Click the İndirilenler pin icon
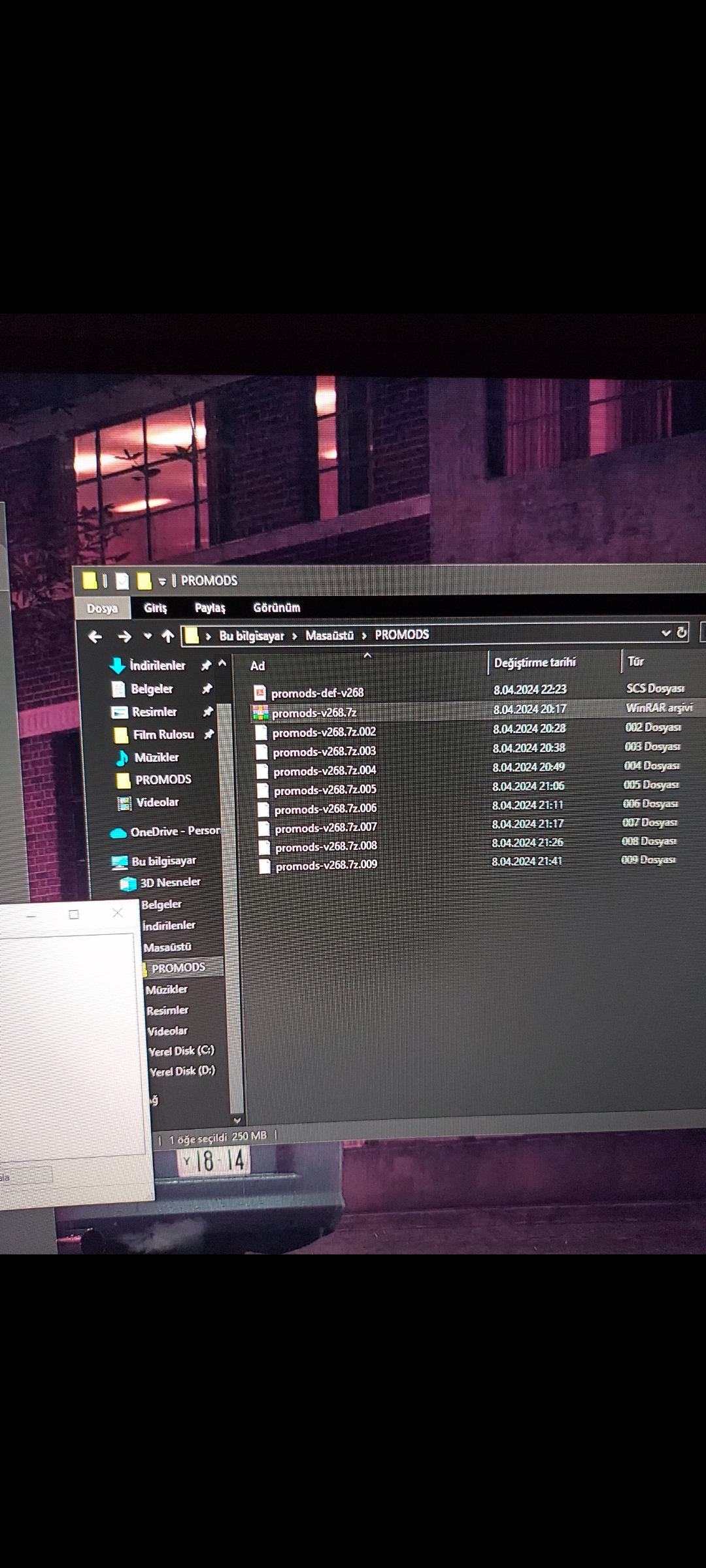Viewport: 706px width, 1568px height. 206,665
